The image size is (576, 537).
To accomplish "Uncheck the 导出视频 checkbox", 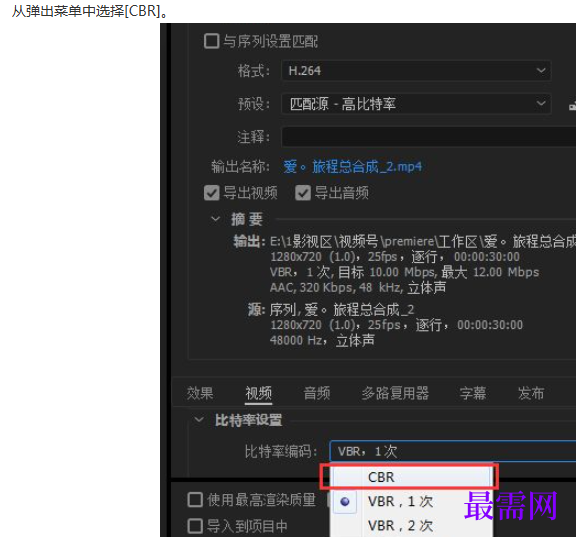I will click(212, 193).
